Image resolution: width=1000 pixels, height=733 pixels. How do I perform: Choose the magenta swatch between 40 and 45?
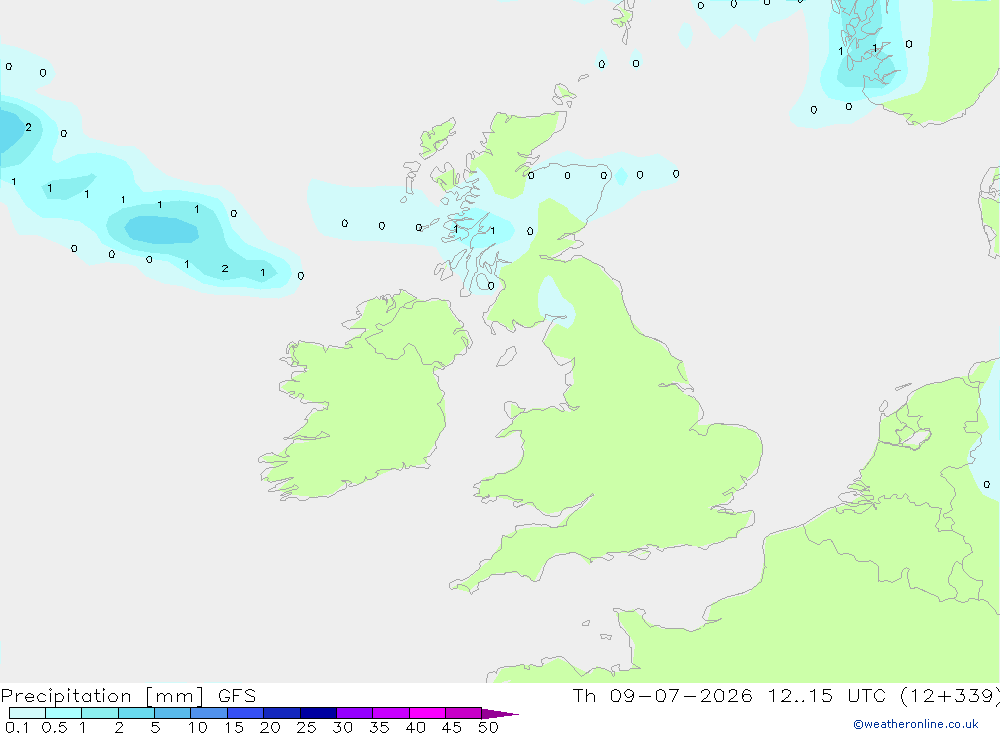coord(427,713)
